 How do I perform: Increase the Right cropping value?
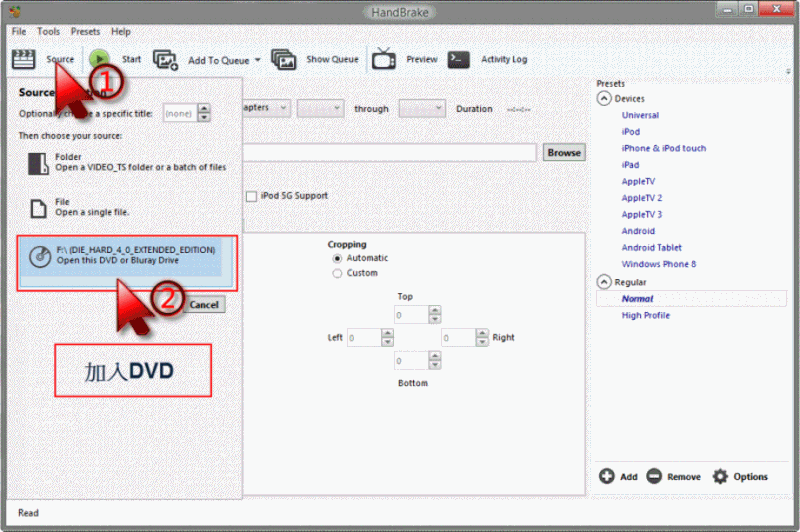click(482, 333)
